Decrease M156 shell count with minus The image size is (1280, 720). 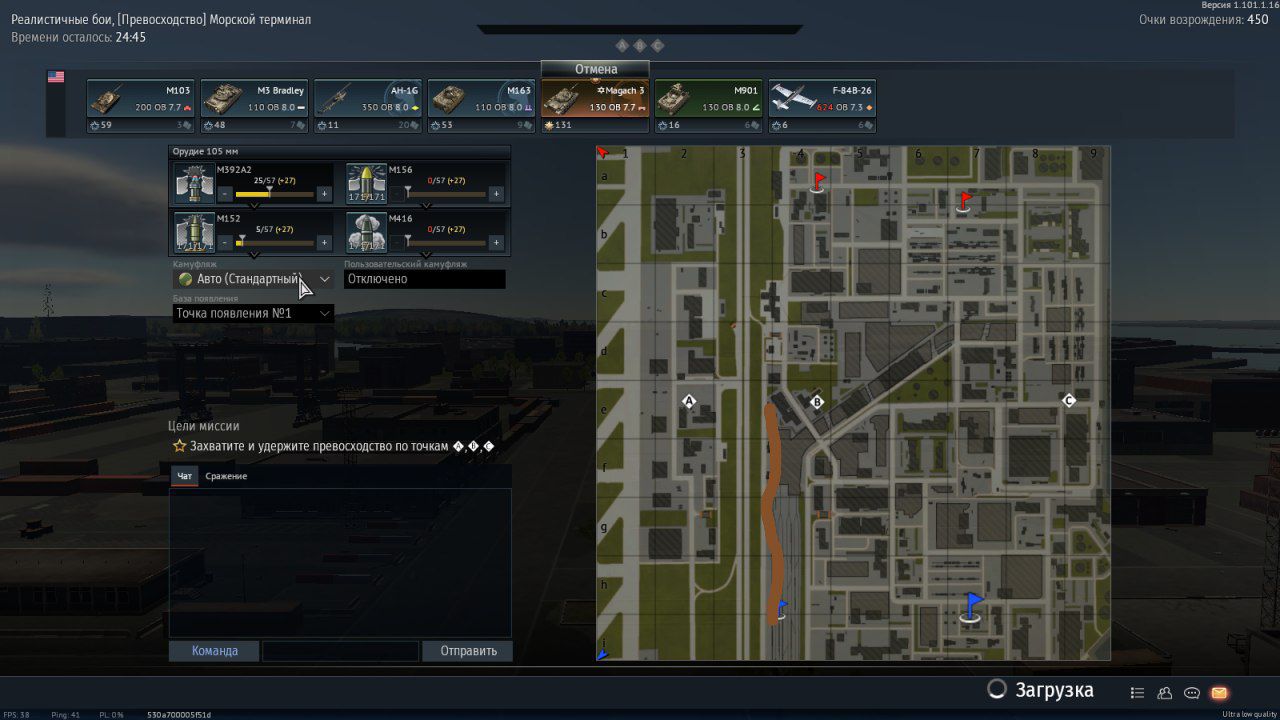pos(397,194)
